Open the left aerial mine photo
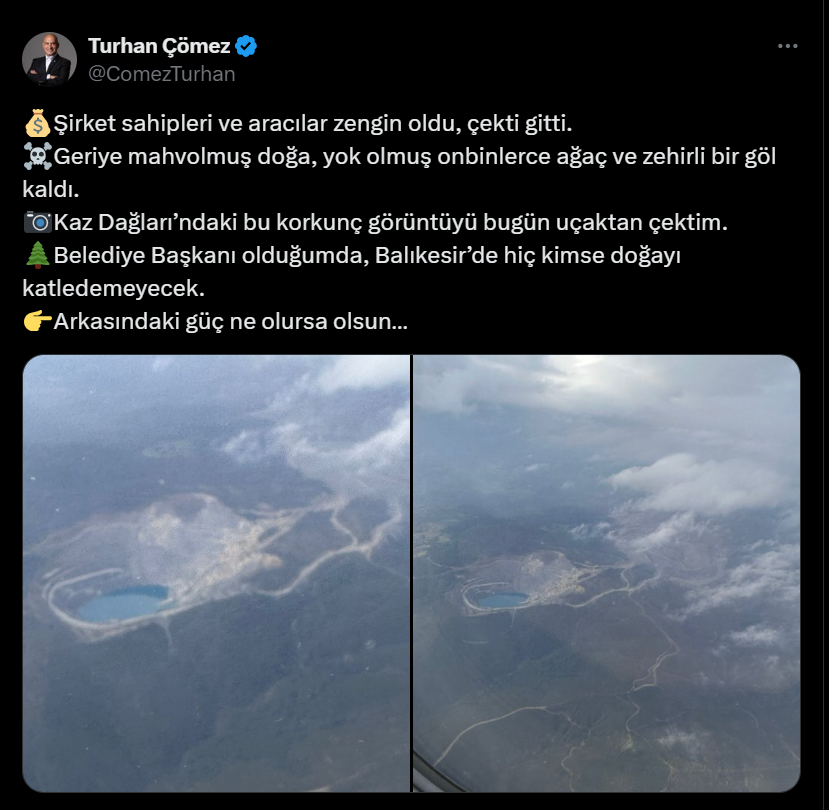 tap(216, 573)
